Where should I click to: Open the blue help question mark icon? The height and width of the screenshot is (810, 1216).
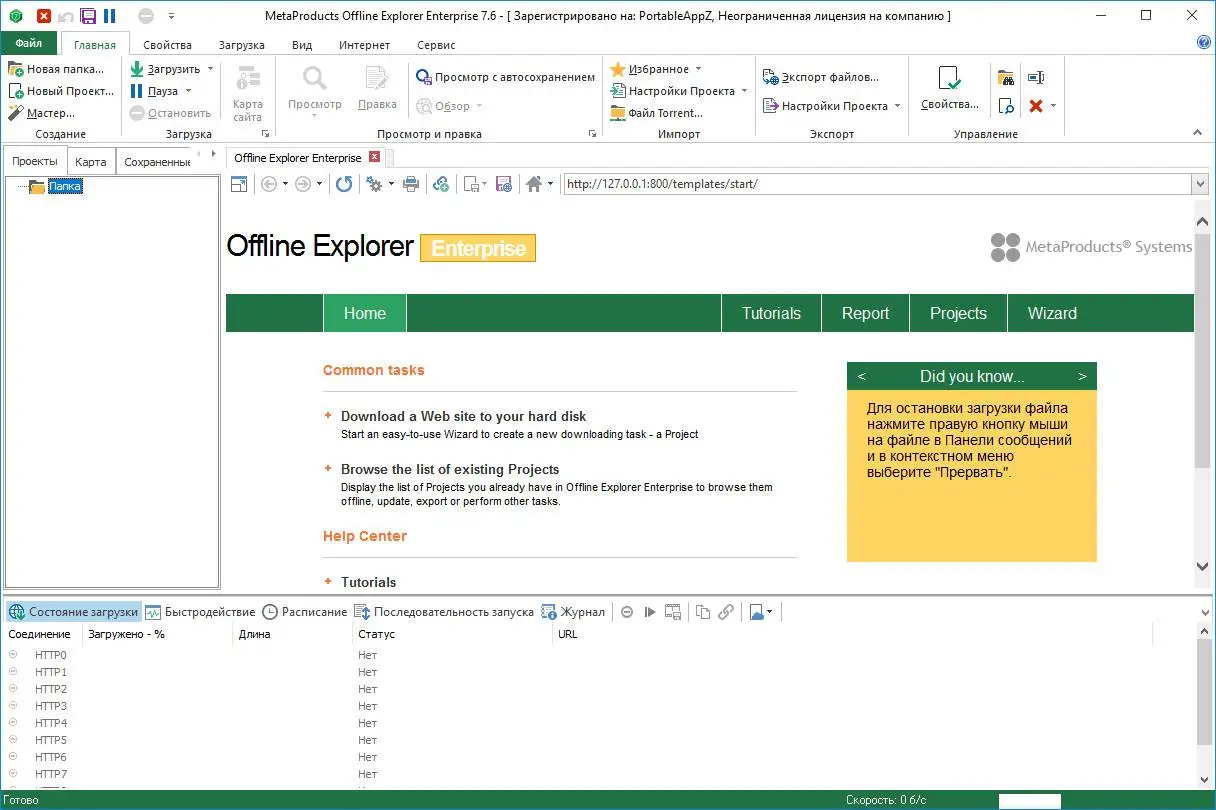pos(1204,42)
